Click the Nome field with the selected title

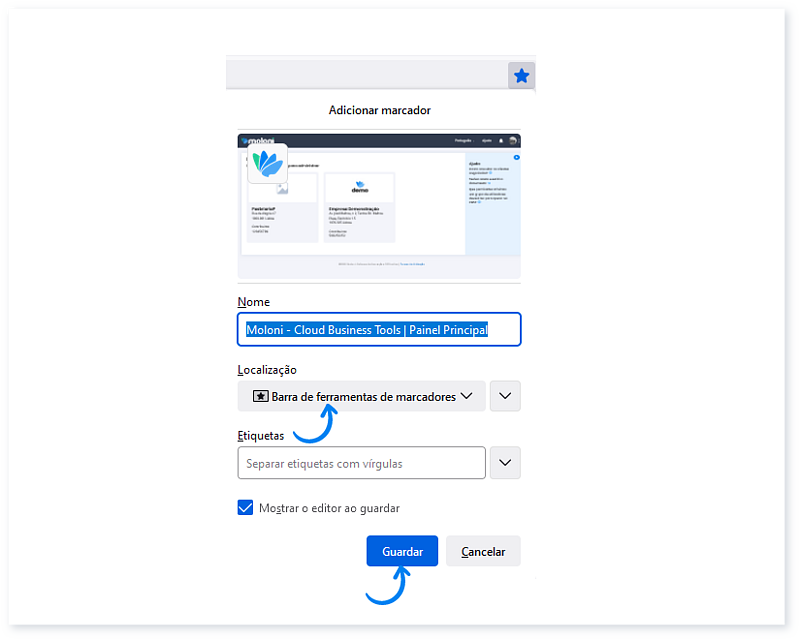(x=379, y=329)
